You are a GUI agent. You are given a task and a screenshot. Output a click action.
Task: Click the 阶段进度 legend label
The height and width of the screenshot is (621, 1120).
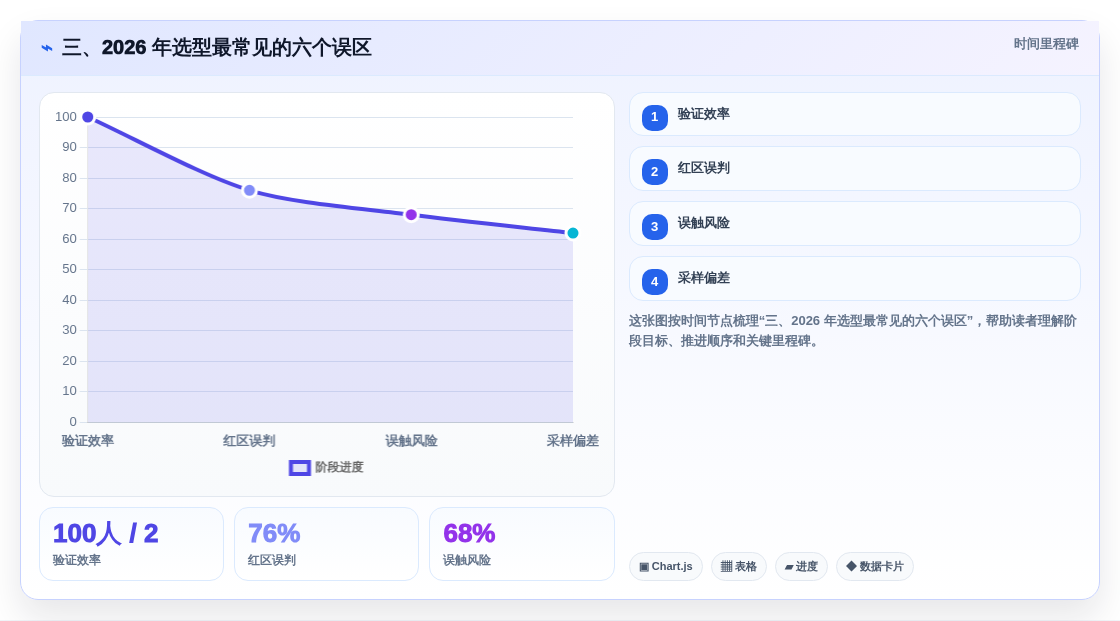pos(339,467)
